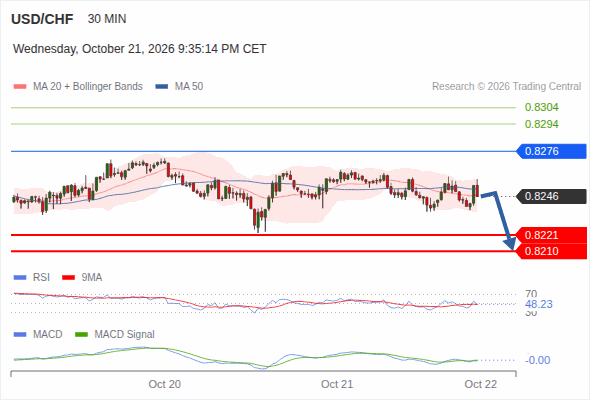
Task: Click the Oct 22 date axis label
Action: (481, 384)
